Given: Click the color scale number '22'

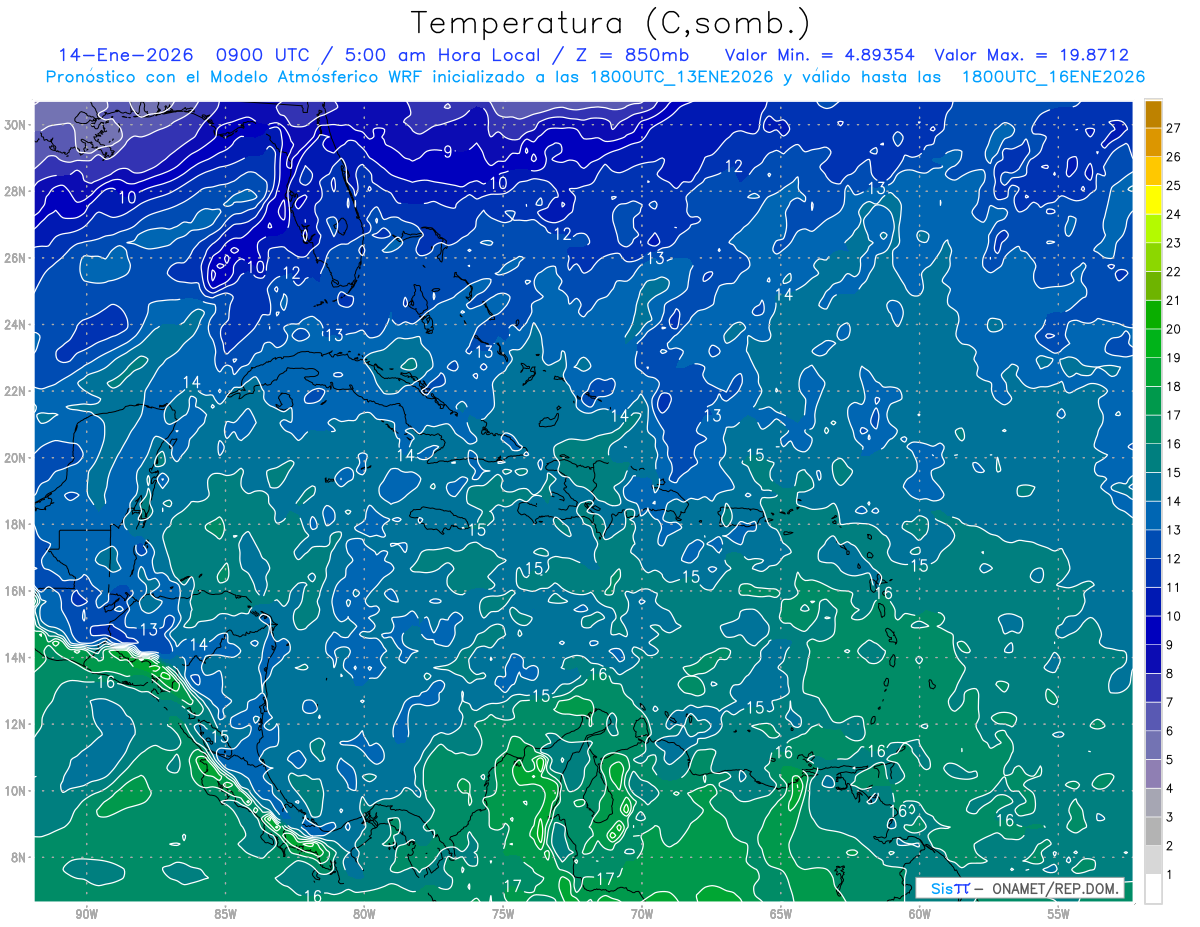Looking at the screenshot, I should coord(1174,272).
